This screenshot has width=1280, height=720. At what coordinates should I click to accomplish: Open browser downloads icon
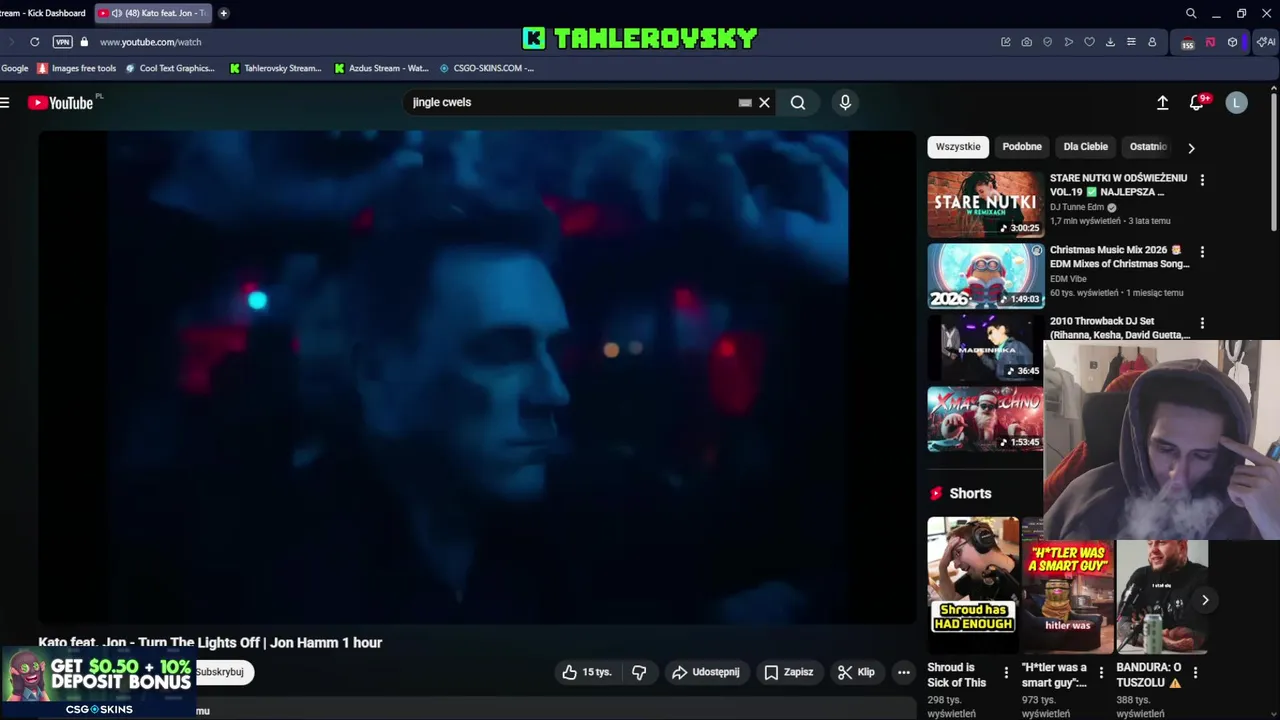[x=1110, y=42]
